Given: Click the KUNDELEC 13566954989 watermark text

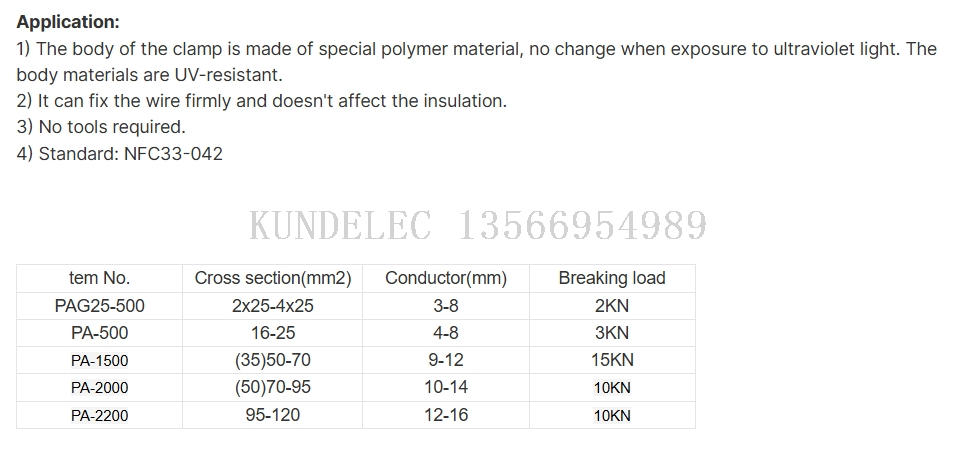Looking at the screenshot, I should click(x=477, y=226).
